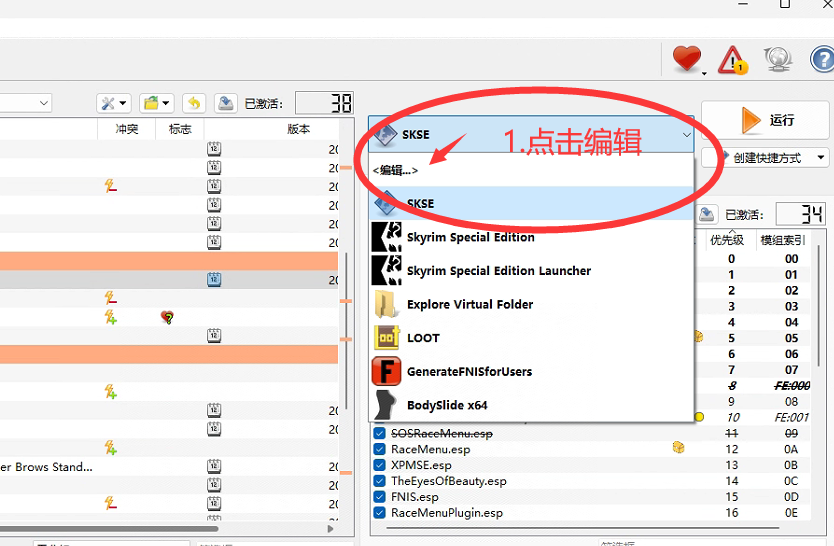Click the red heart endorse icon
Viewport: 834px width, 546px height.
pos(687,58)
